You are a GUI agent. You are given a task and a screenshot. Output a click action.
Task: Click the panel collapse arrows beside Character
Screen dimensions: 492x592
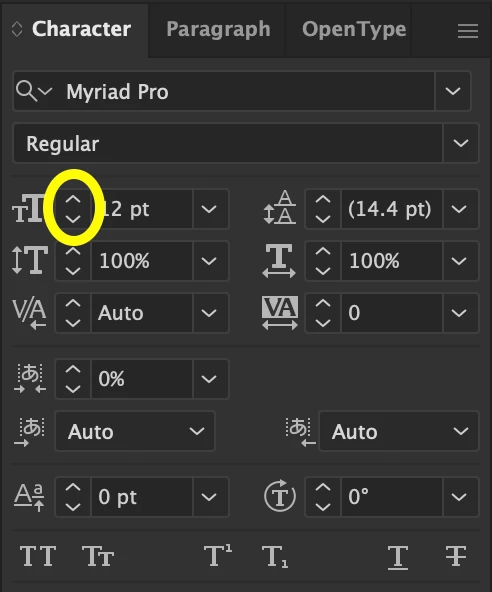(17, 29)
